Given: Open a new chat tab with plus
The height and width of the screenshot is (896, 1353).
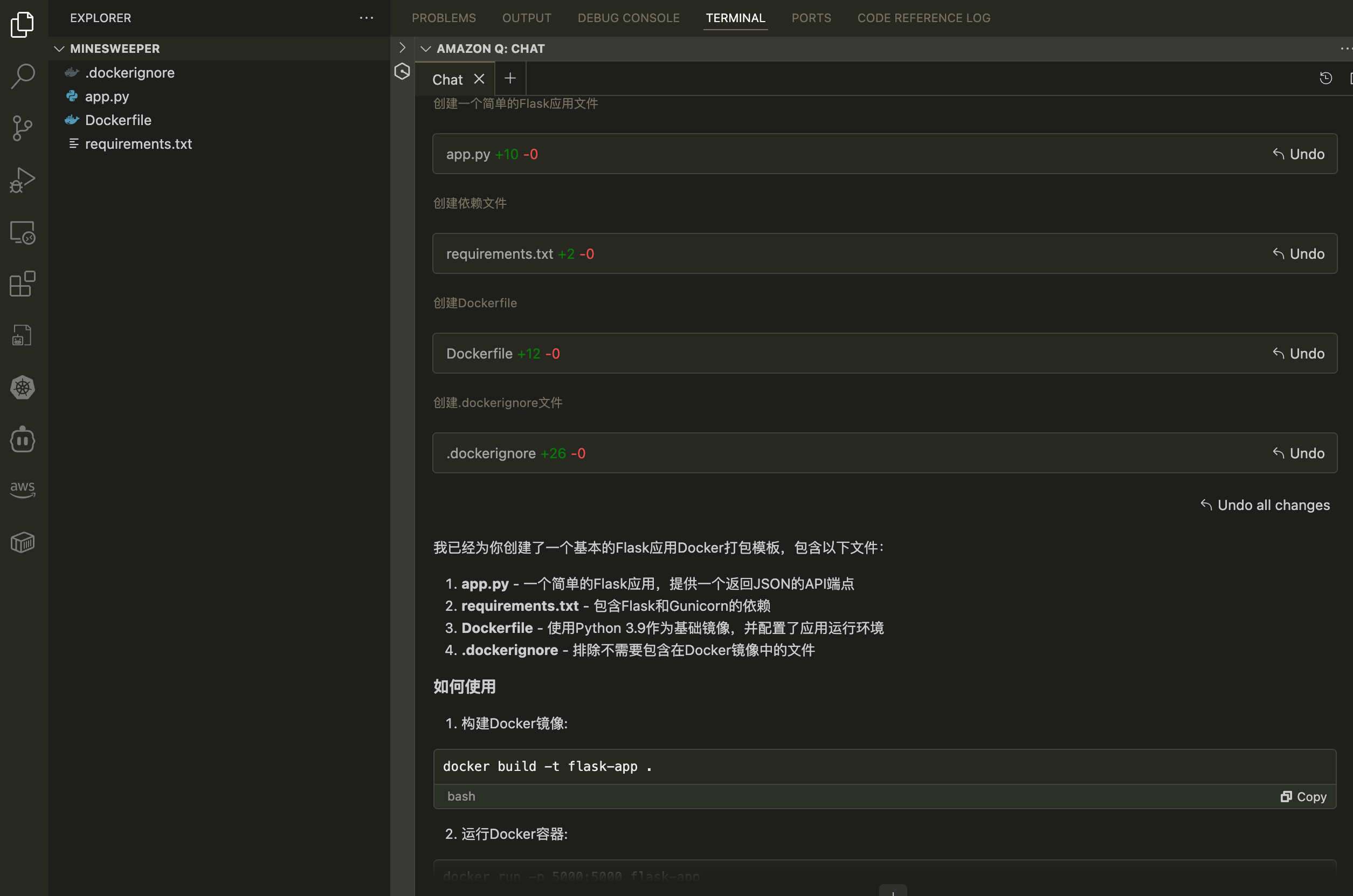Looking at the screenshot, I should coord(510,78).
